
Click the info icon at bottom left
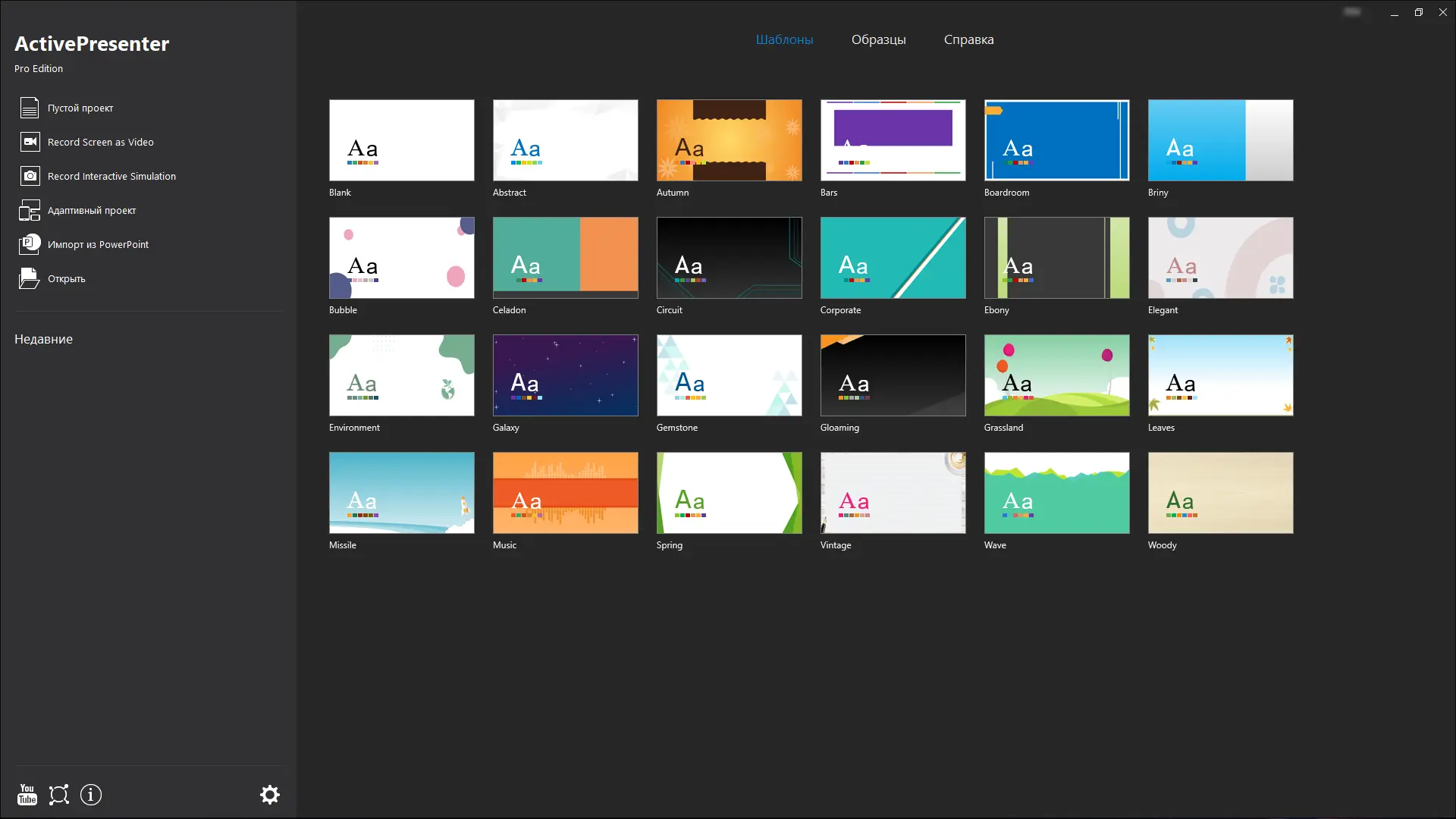pos(91,795)
